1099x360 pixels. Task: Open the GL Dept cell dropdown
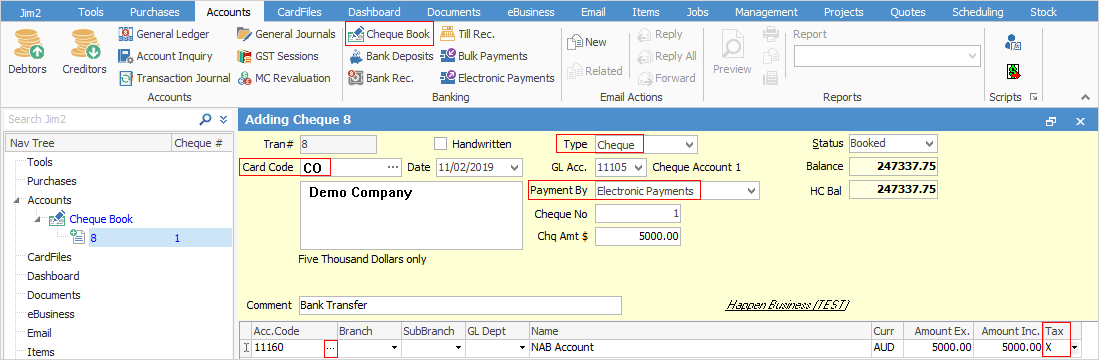click(522, 347)
